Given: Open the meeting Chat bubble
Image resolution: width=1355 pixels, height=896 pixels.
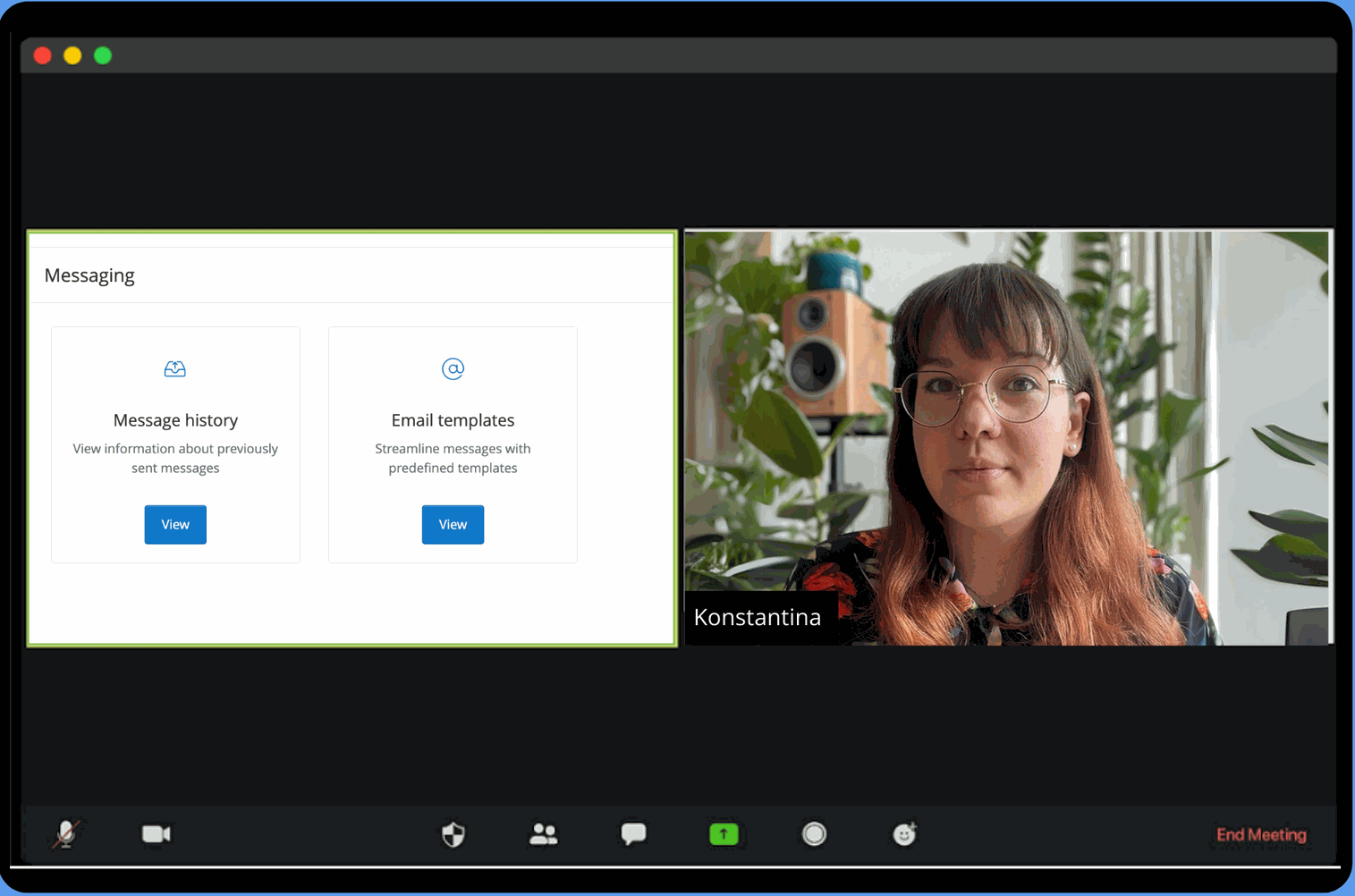Looking at the screenshot, I should (x=633, y=834).
